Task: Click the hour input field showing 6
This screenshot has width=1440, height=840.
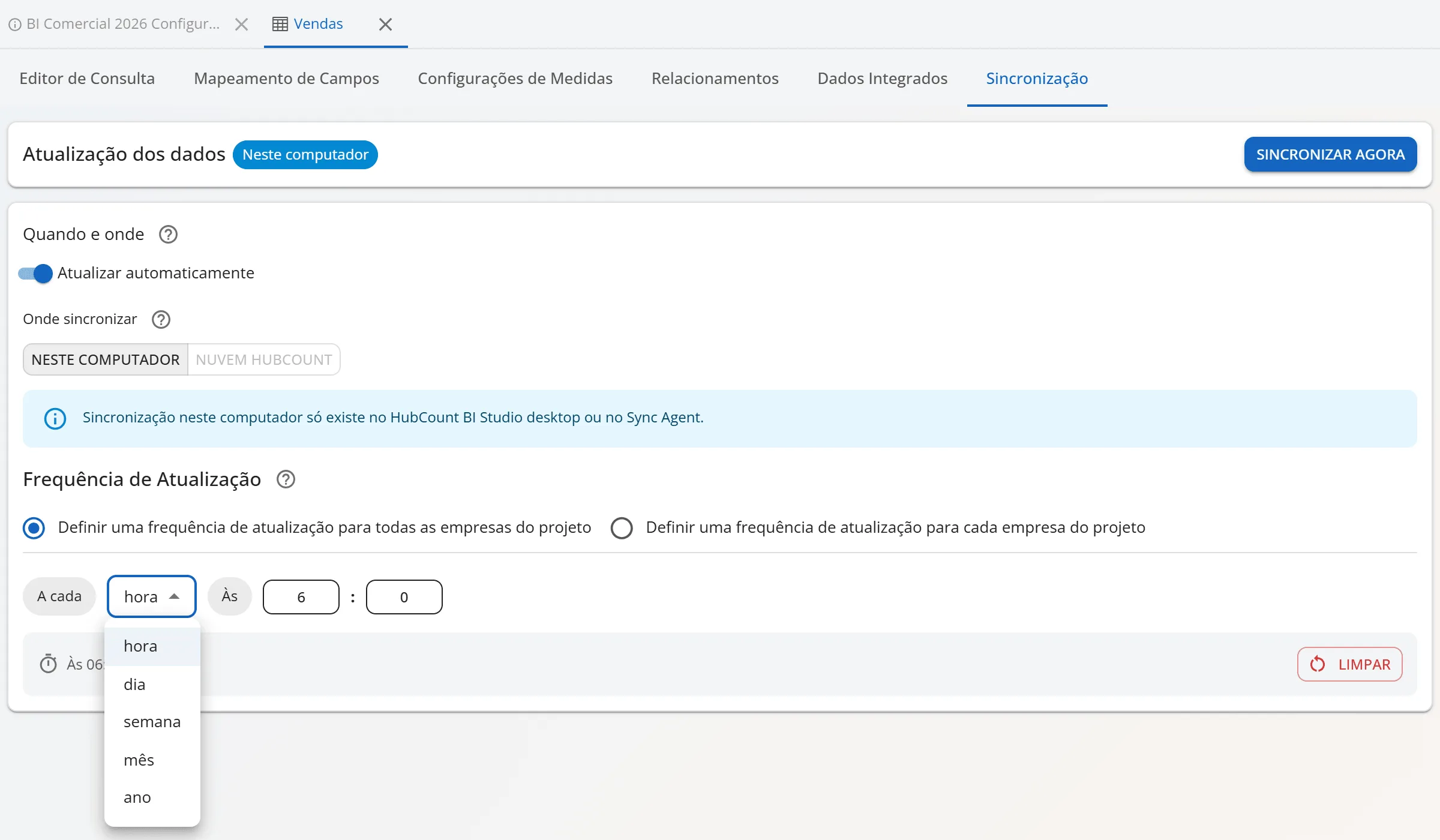Action: click(301, 597)
